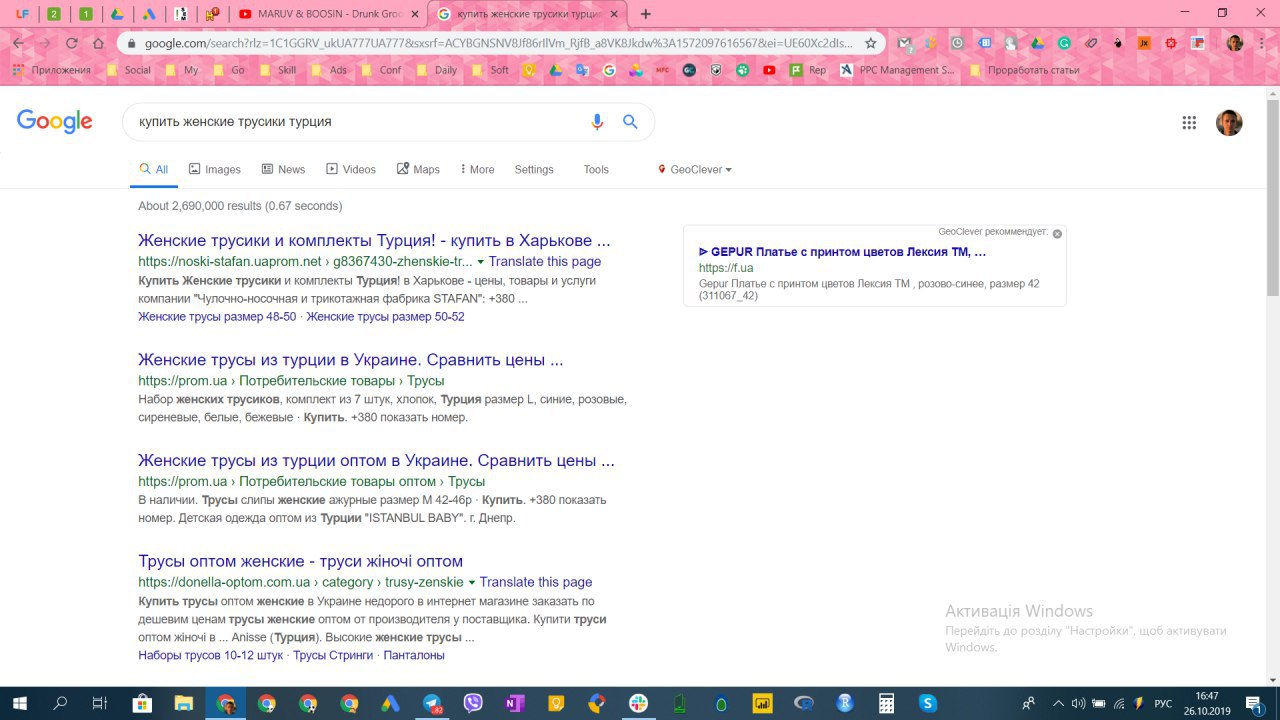Switch to the Videos search tab

coord(351,170)
